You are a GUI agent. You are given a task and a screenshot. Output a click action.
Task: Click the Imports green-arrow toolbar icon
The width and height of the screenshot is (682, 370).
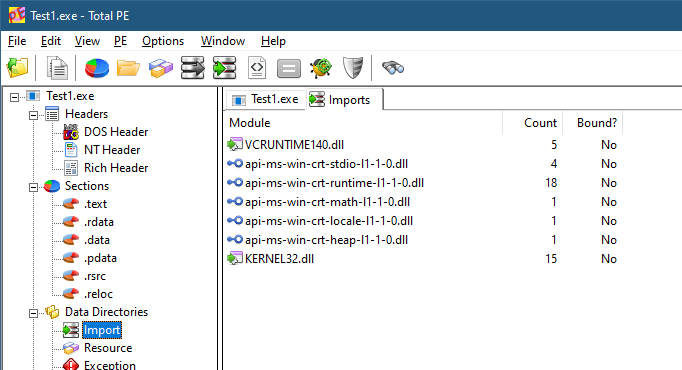coord(224,68)
